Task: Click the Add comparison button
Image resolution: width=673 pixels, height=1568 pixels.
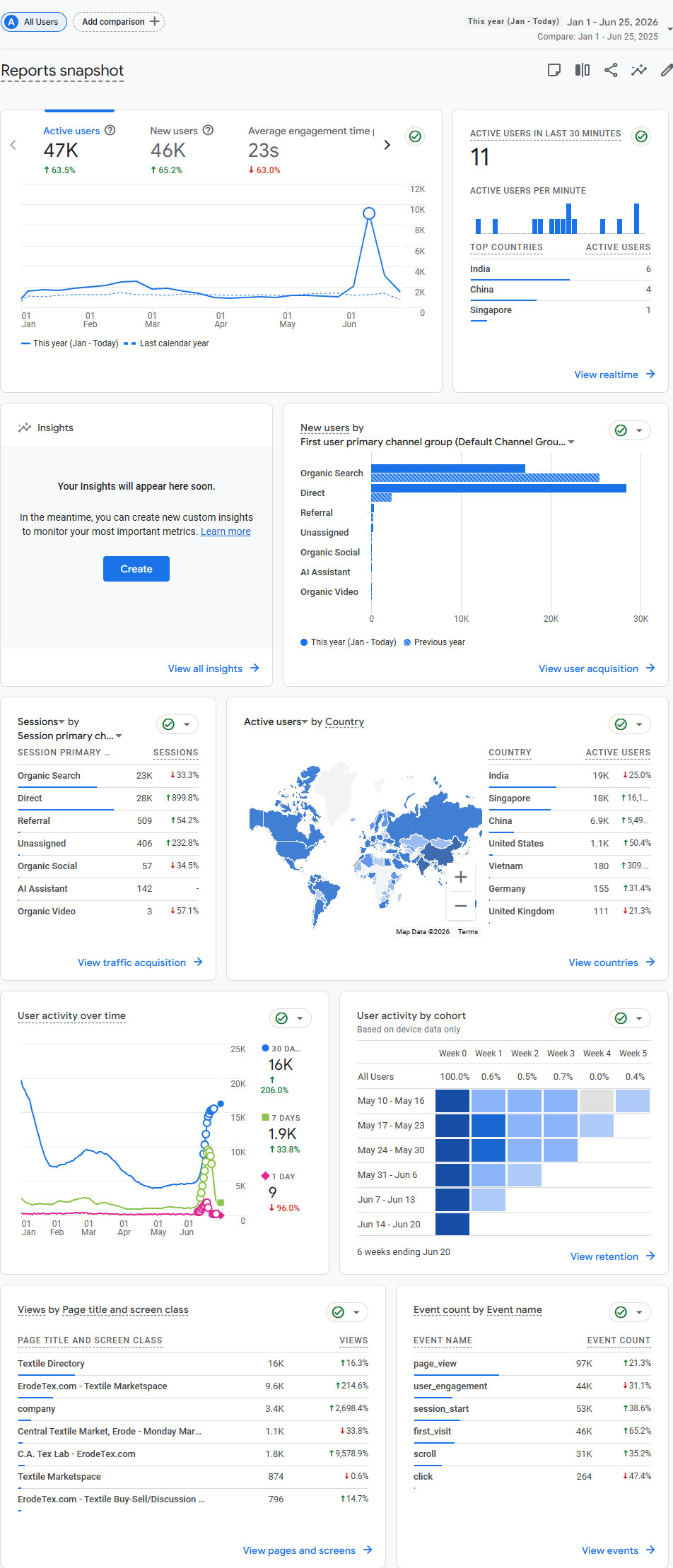Action: [119, 22]
